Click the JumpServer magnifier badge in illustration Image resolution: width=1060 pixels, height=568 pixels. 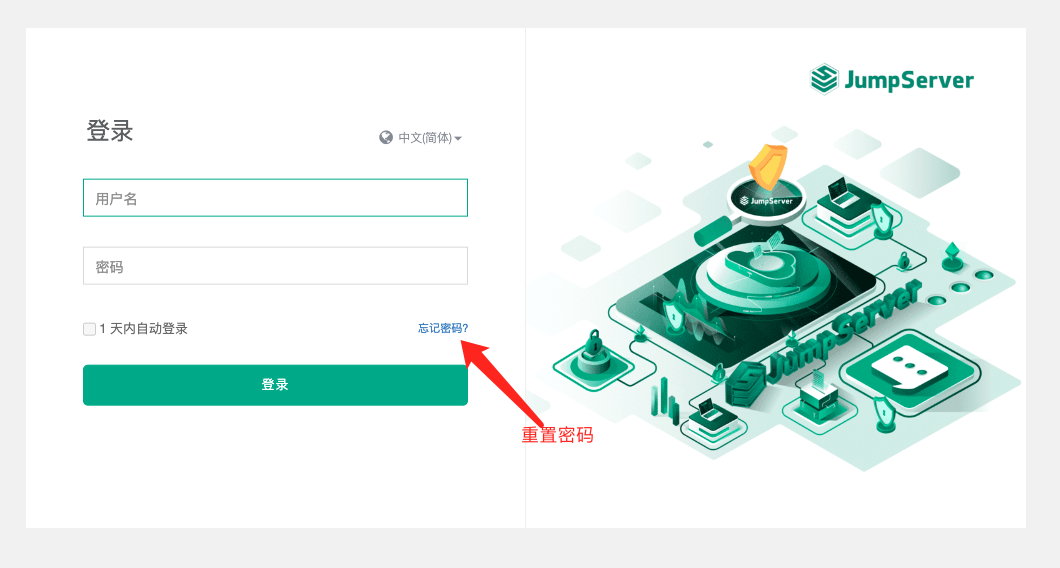click(x=767, y=200)
